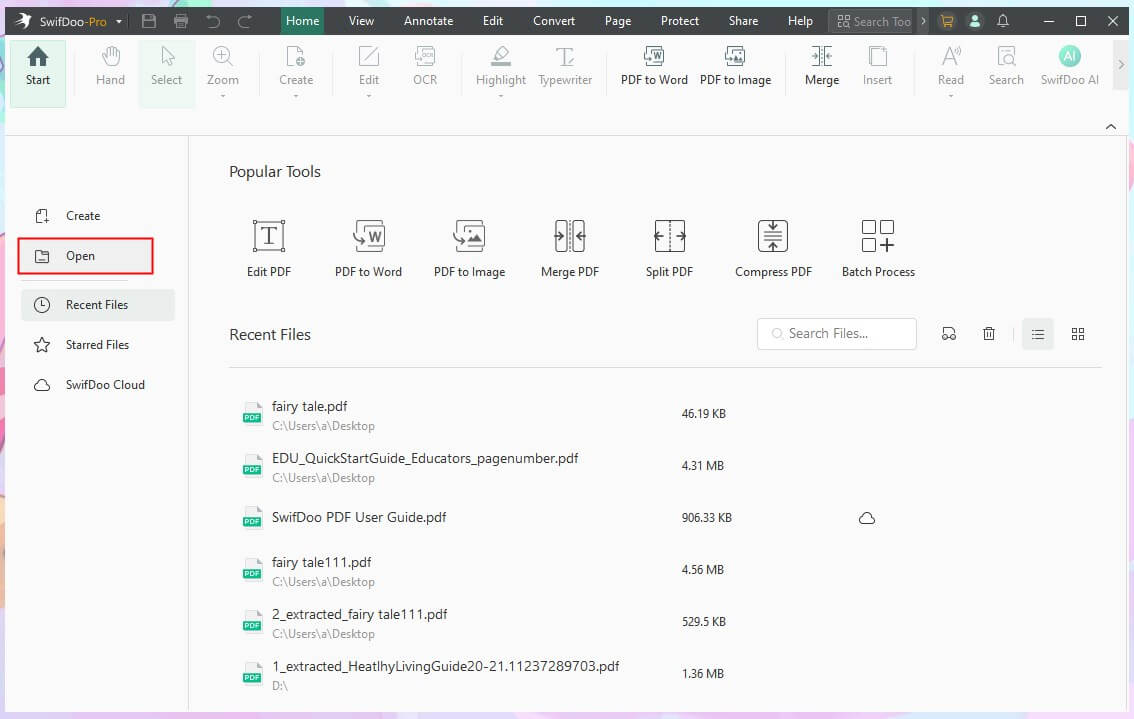Open the shopping cart icon
1134x719 pixels.
(946, 21)
